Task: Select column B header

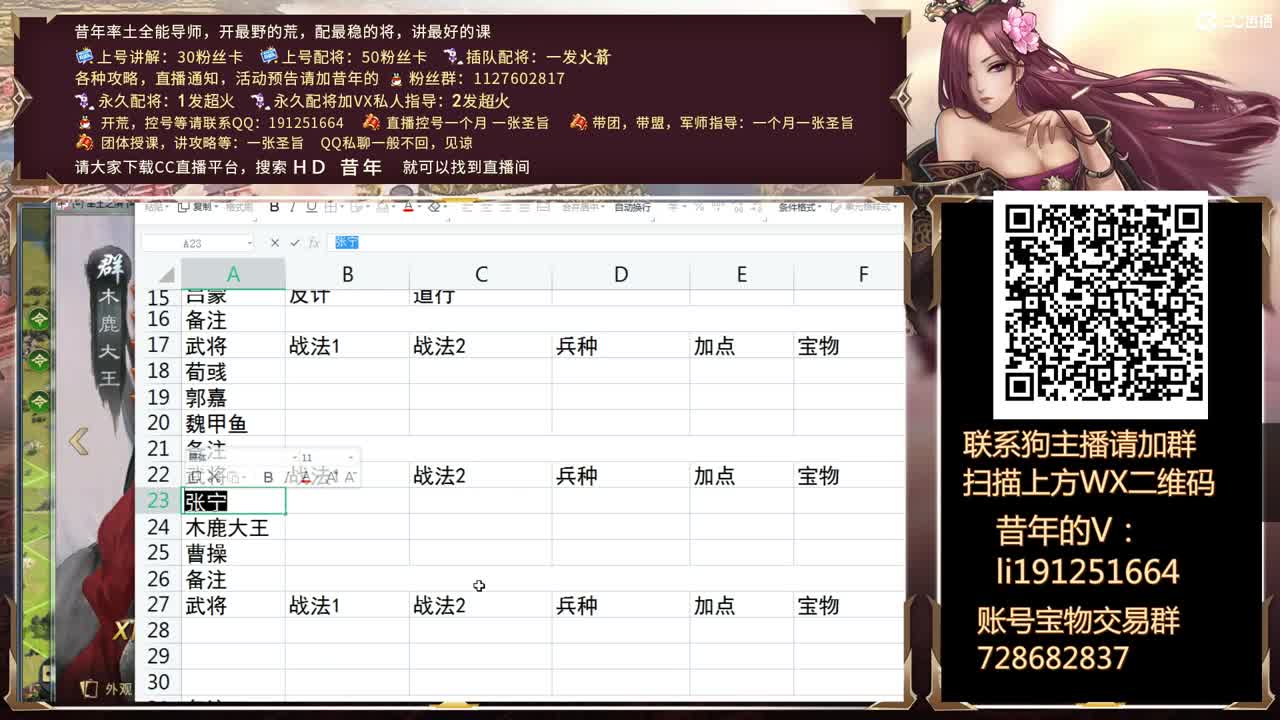Action: (347, 274)
